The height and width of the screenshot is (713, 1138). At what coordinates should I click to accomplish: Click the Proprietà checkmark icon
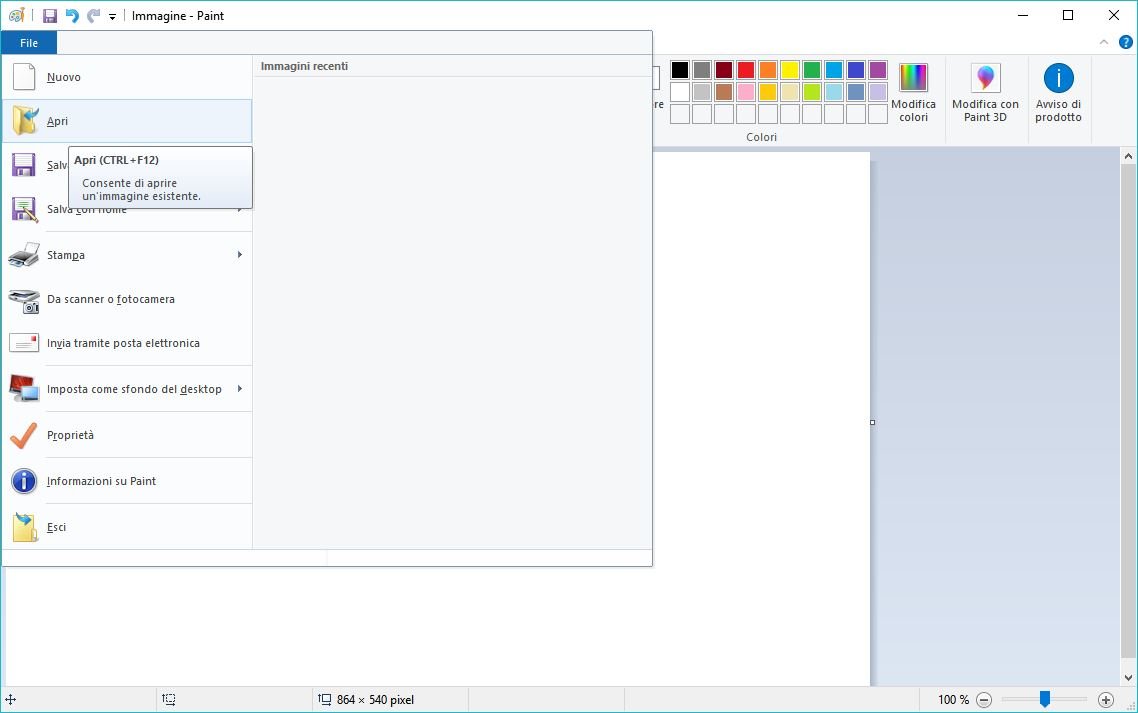click(x=24, y=435)
